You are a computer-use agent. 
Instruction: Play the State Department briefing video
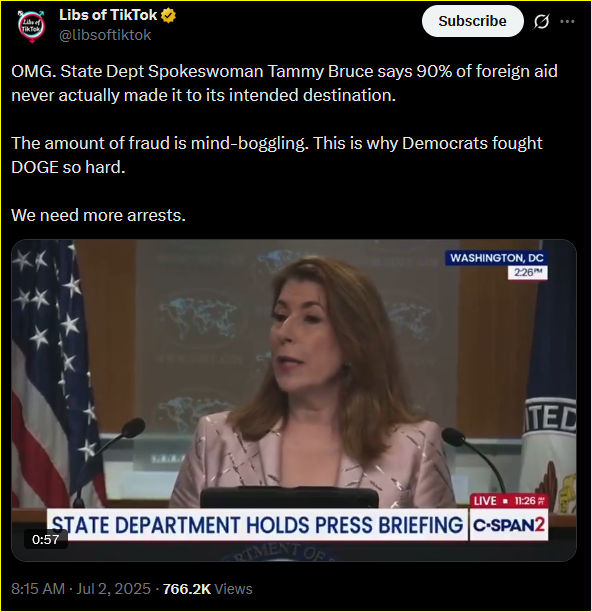pyautogui.click(x=294, y=400)
